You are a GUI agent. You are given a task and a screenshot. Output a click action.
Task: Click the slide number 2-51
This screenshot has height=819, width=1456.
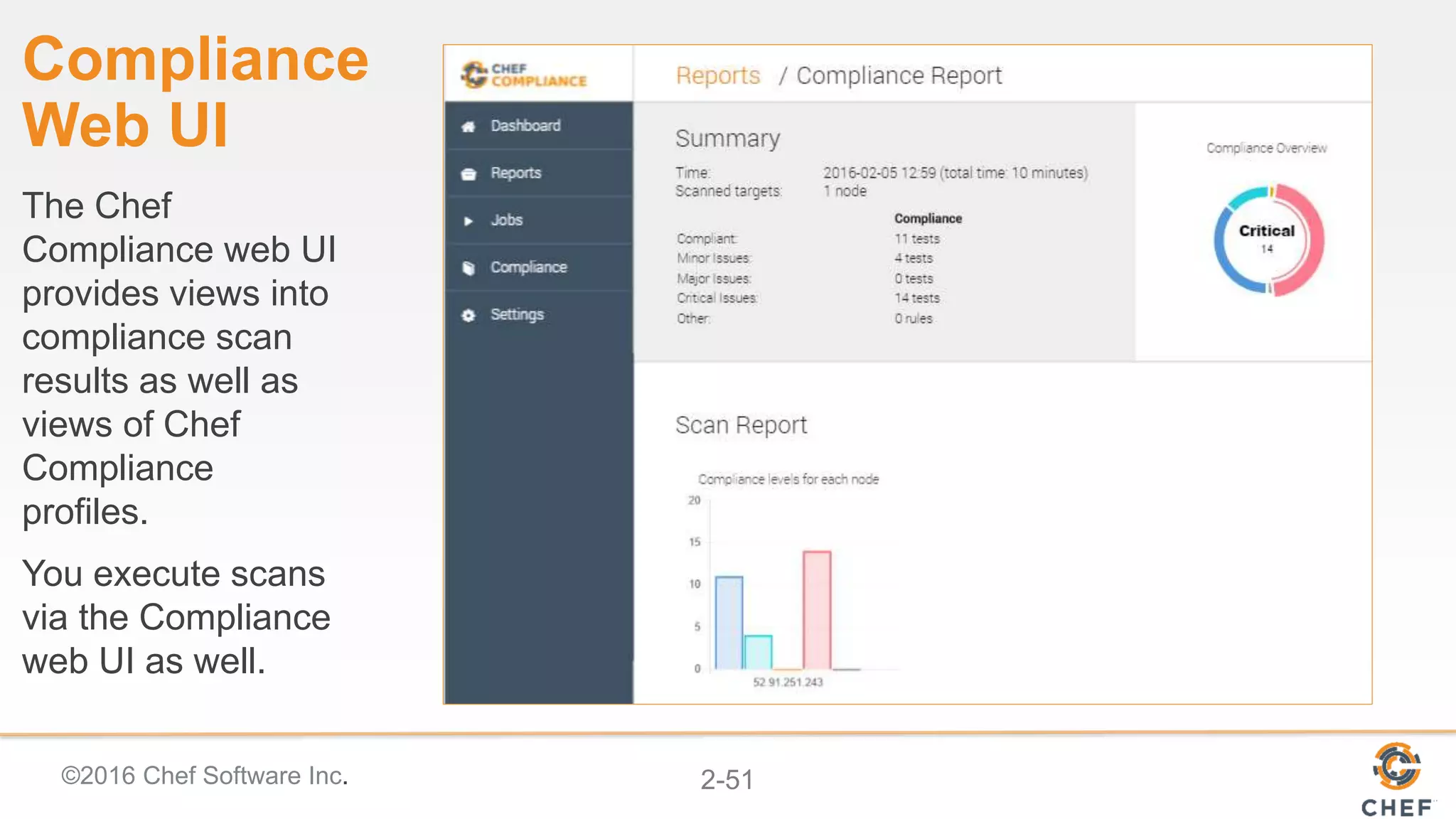(x=727, y=780)
